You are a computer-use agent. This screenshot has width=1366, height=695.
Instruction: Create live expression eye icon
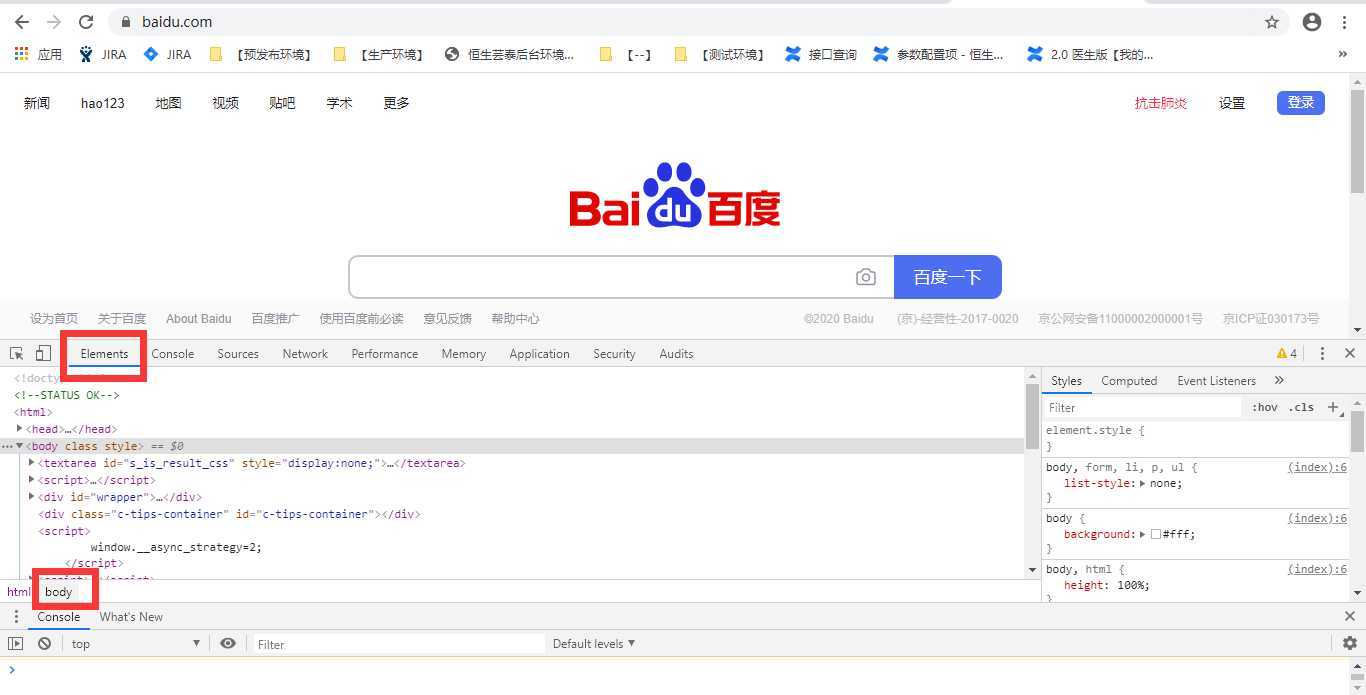[228, 643]
